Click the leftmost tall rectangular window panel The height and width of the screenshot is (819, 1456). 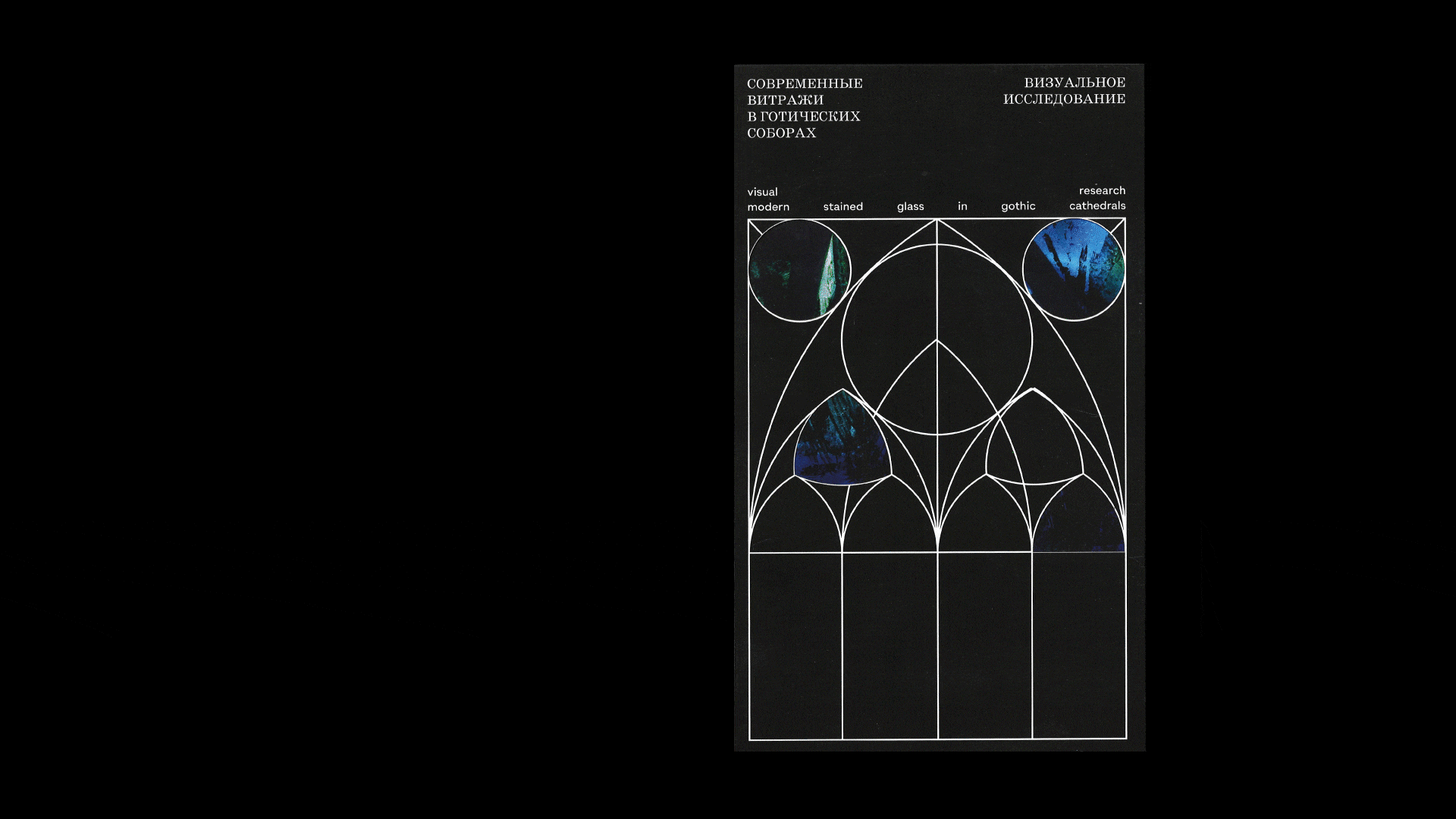(x=795, y=645)
